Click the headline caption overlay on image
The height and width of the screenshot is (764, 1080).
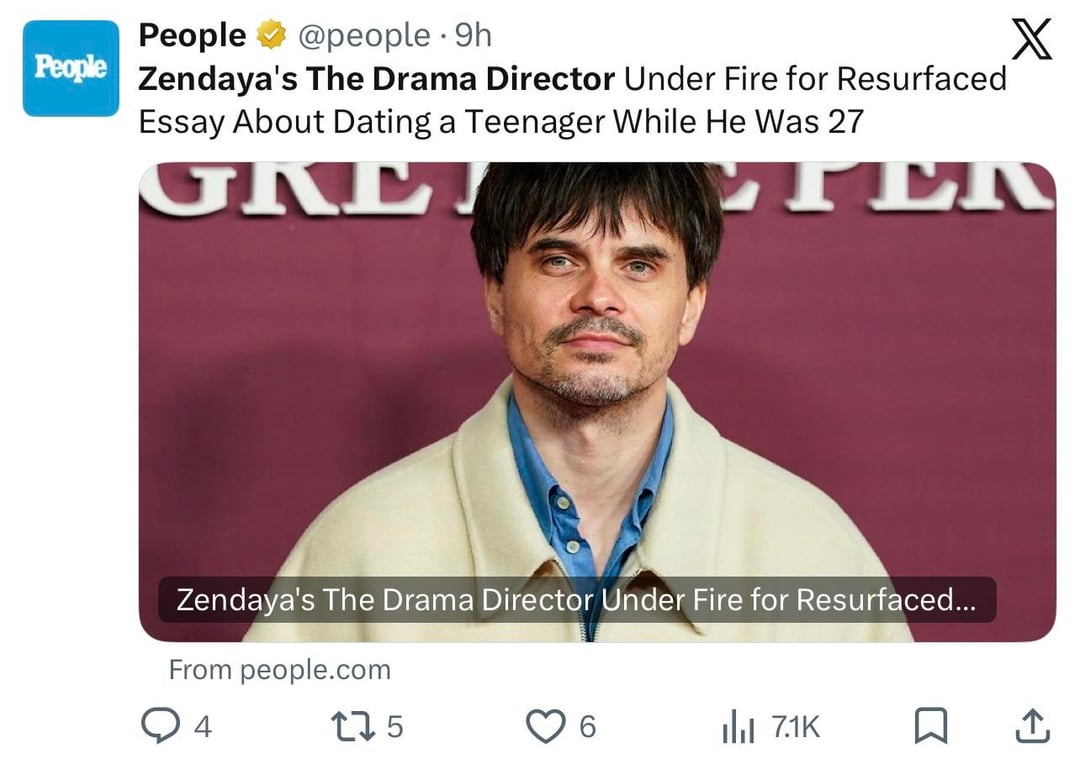point(576,600)
